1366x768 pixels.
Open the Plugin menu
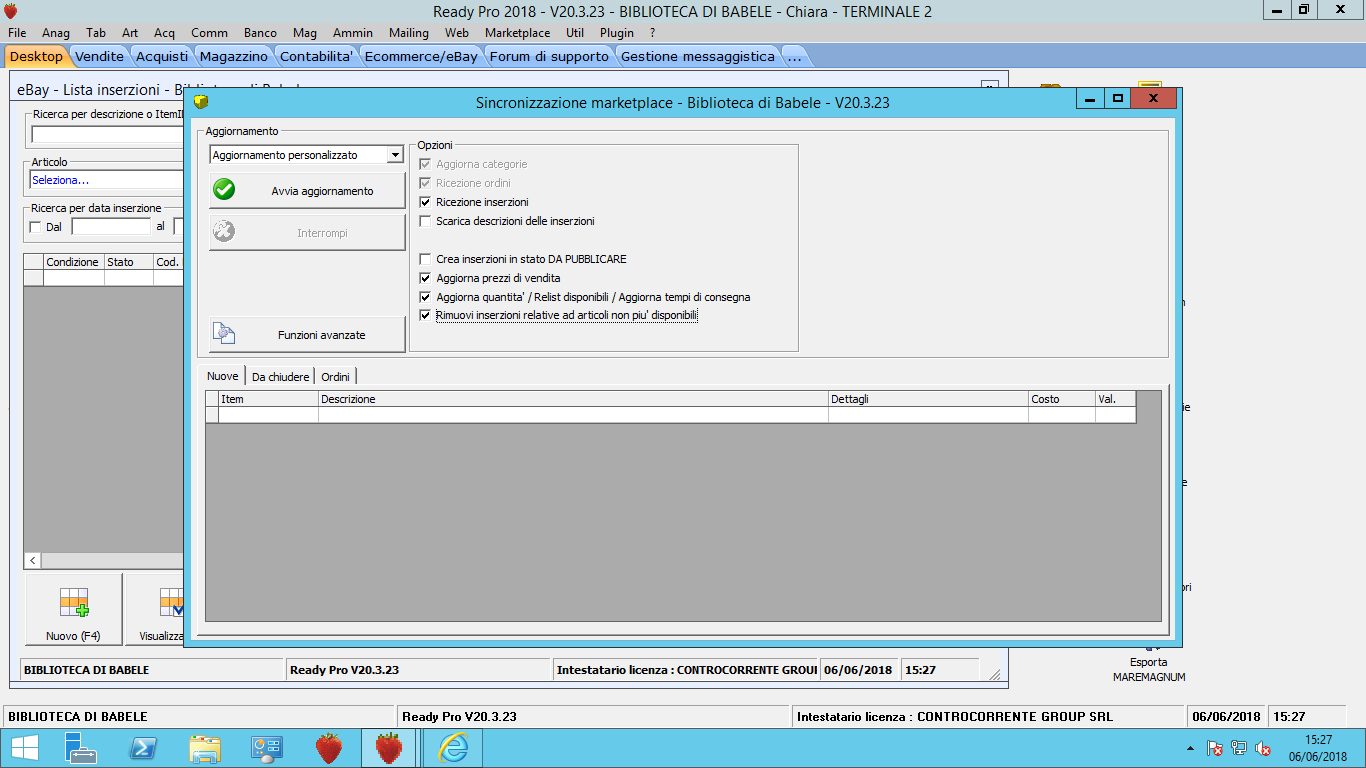(617, 33)
